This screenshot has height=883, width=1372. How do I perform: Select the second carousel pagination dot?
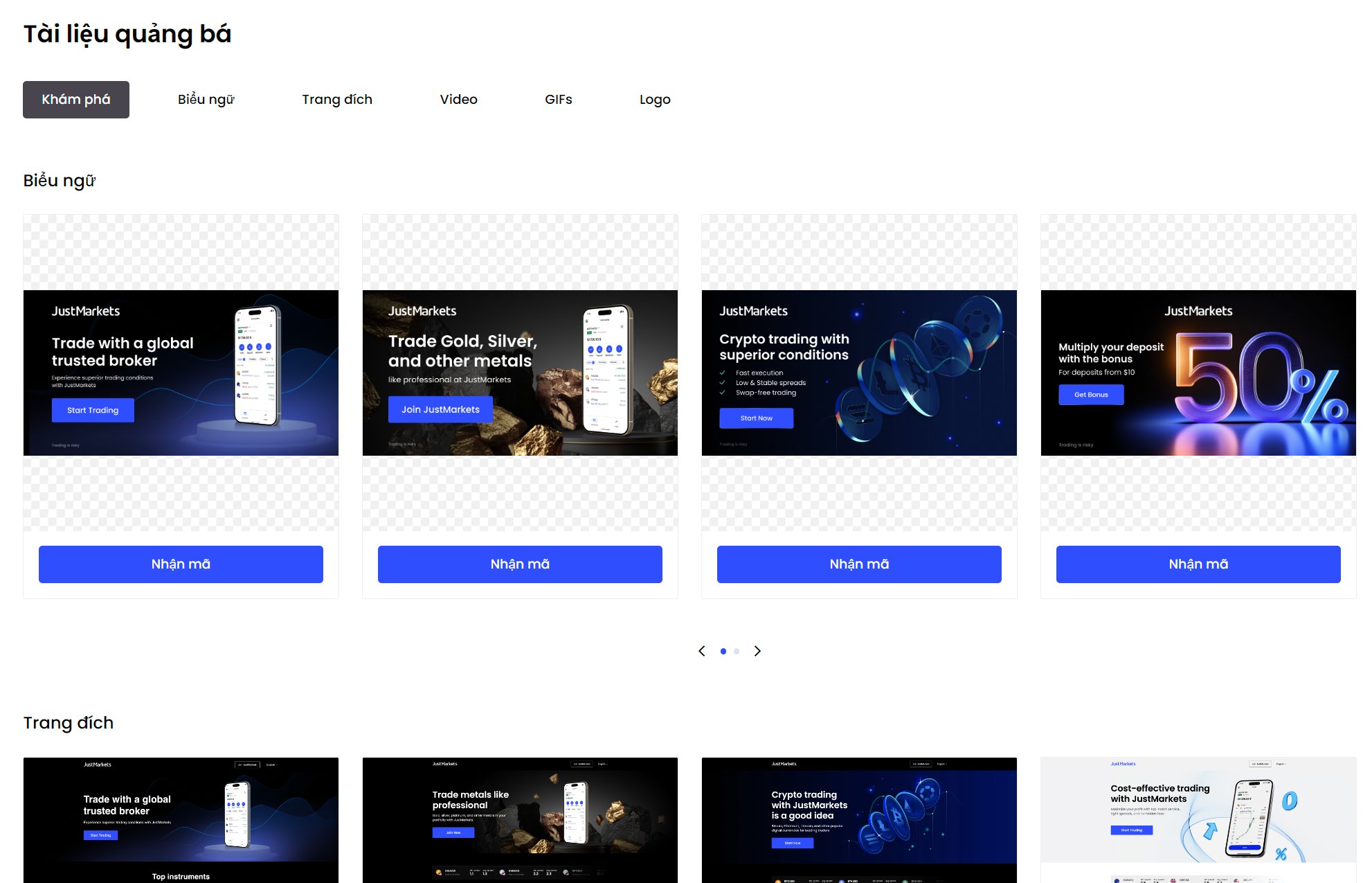pyautogui.click(x=737, y=651)
